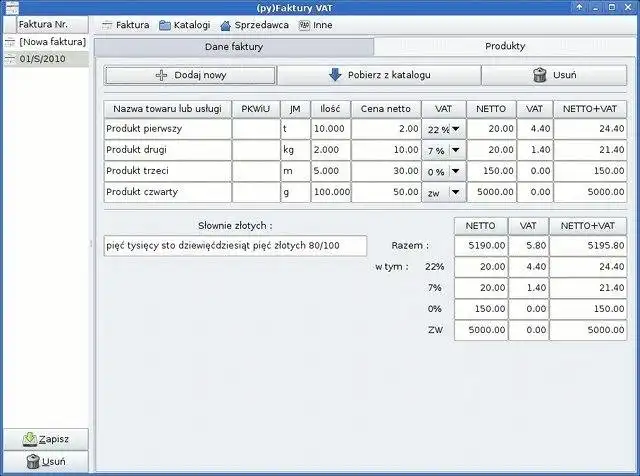
Task: Click the Inne menu icon
Action: [x=304, y=25]
